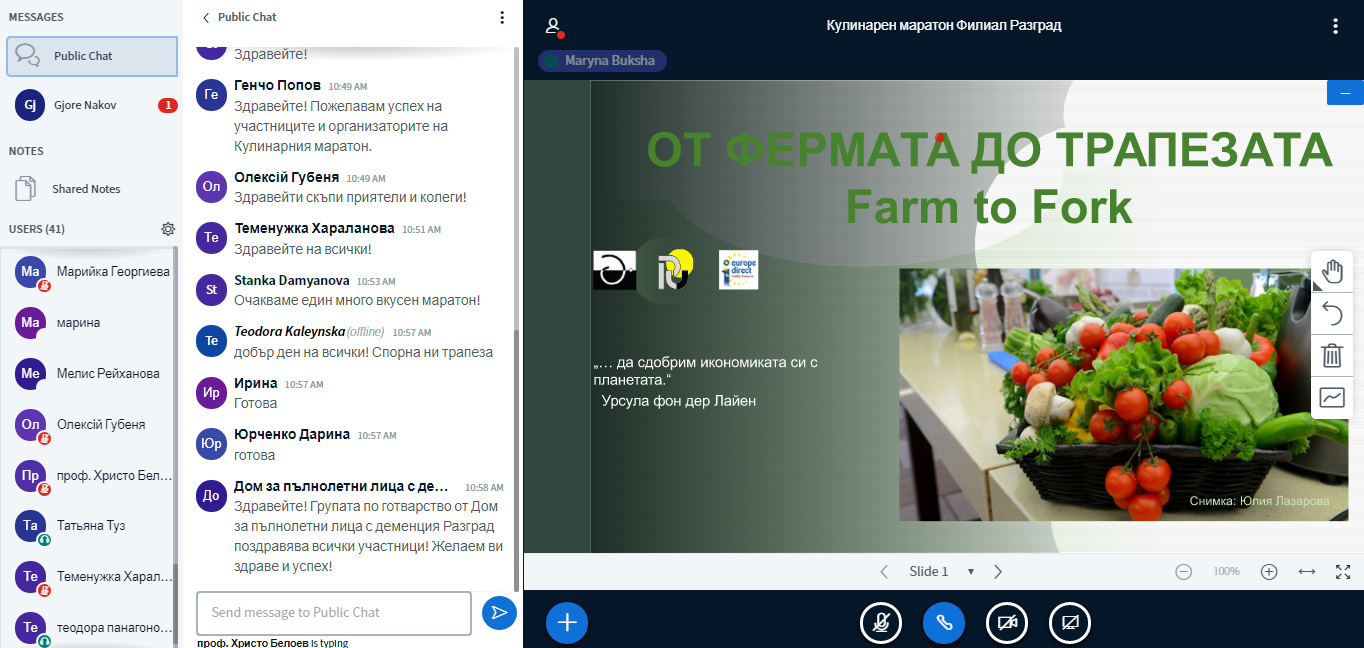Go to the next slide
The height and width of the screenshot is (648, 1364).
998,572
